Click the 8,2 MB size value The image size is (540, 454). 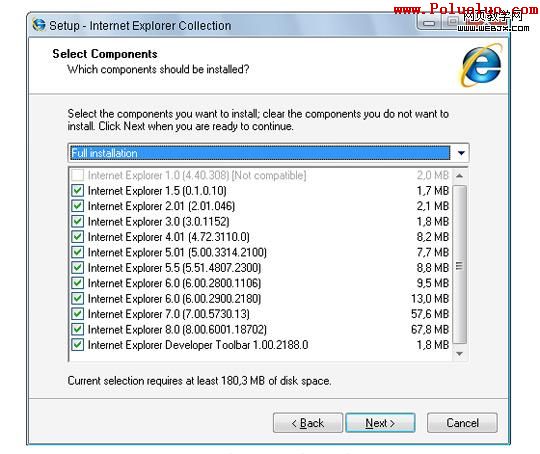pyautogui.click(x=433, y=237)
